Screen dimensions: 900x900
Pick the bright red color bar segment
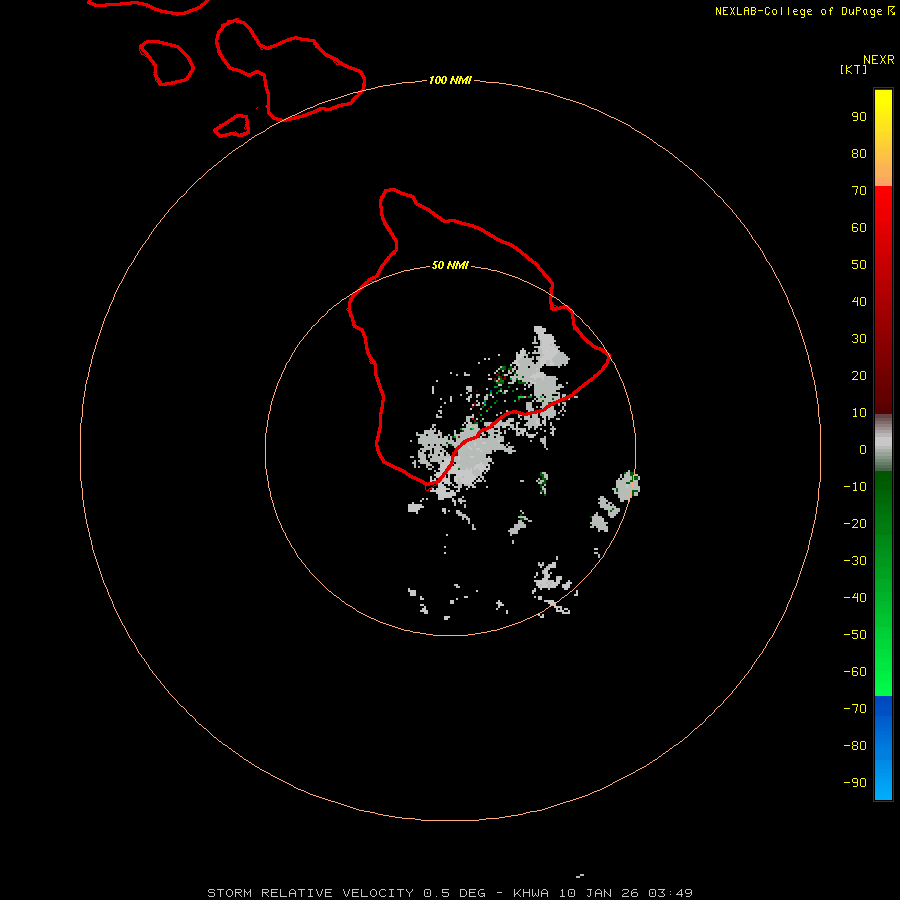tap(883, 300)
